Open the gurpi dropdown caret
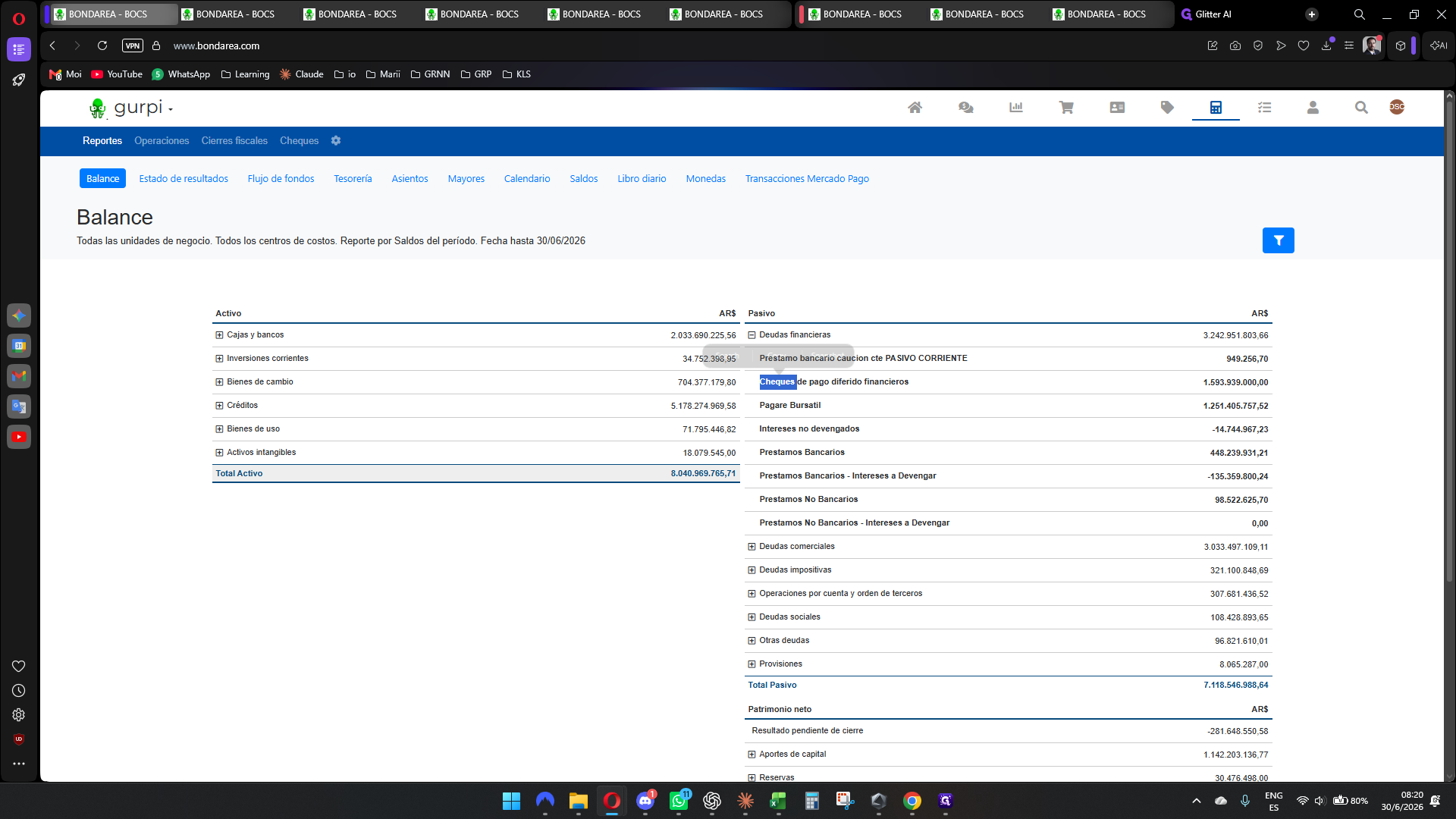Viewport: 1456px width, 819px height. (x=171, y=110)
